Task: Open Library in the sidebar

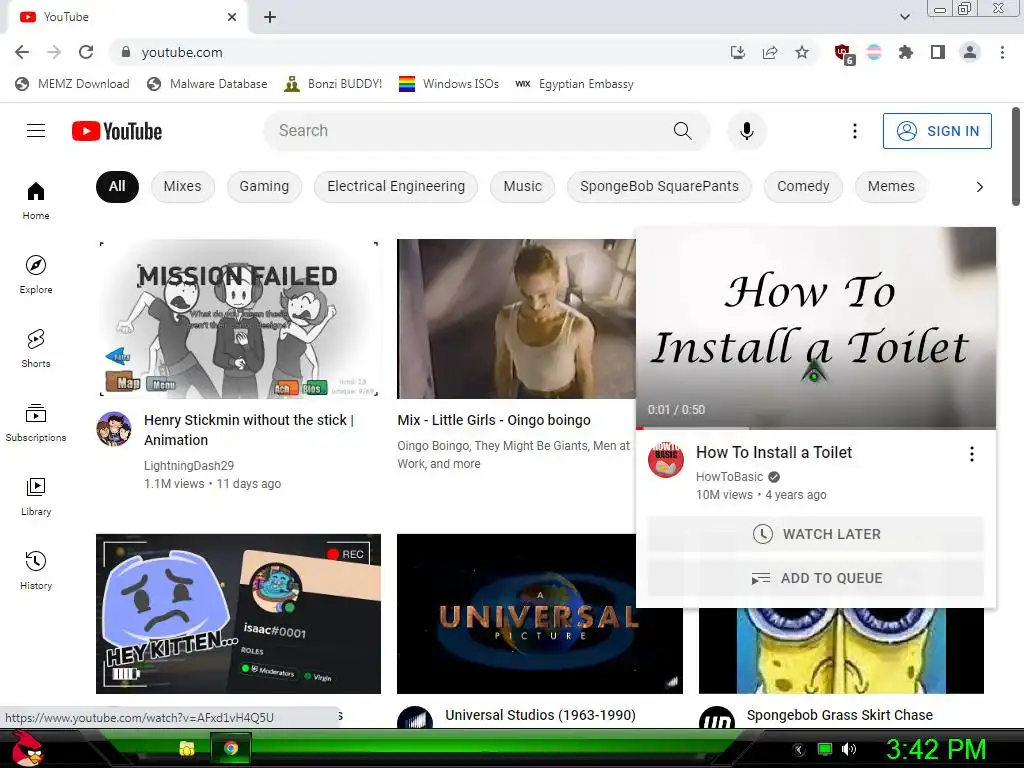Action: 36,496
